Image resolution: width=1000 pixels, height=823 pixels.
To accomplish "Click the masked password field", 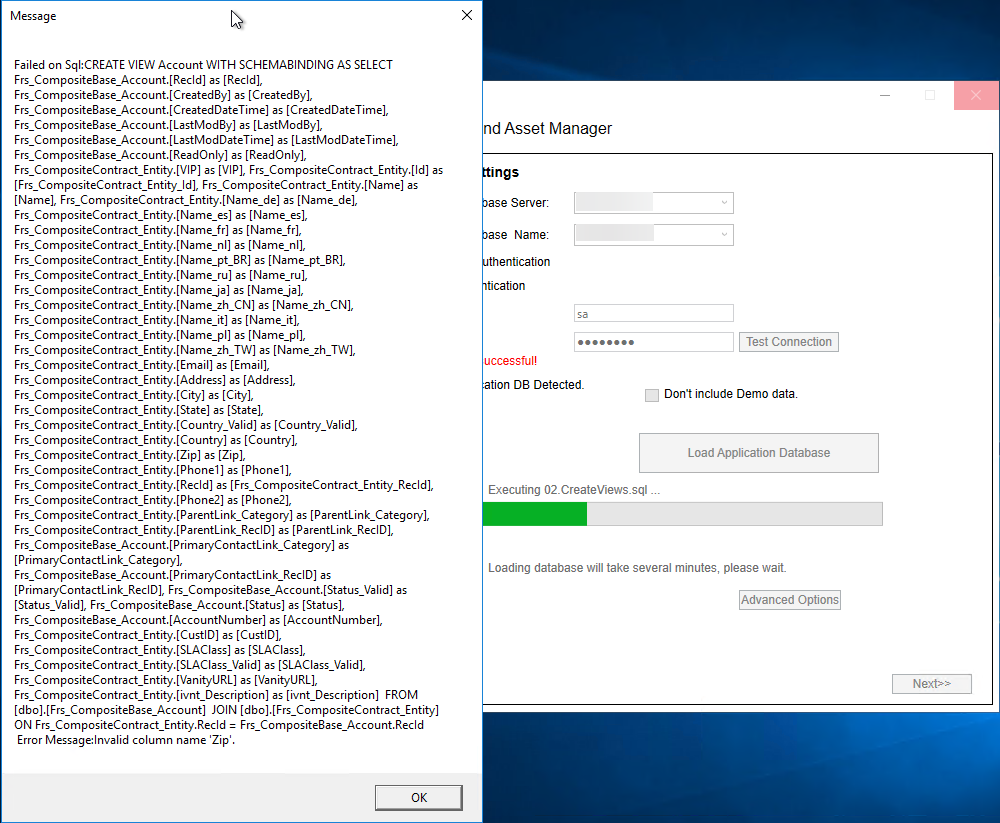I will 653,342.
